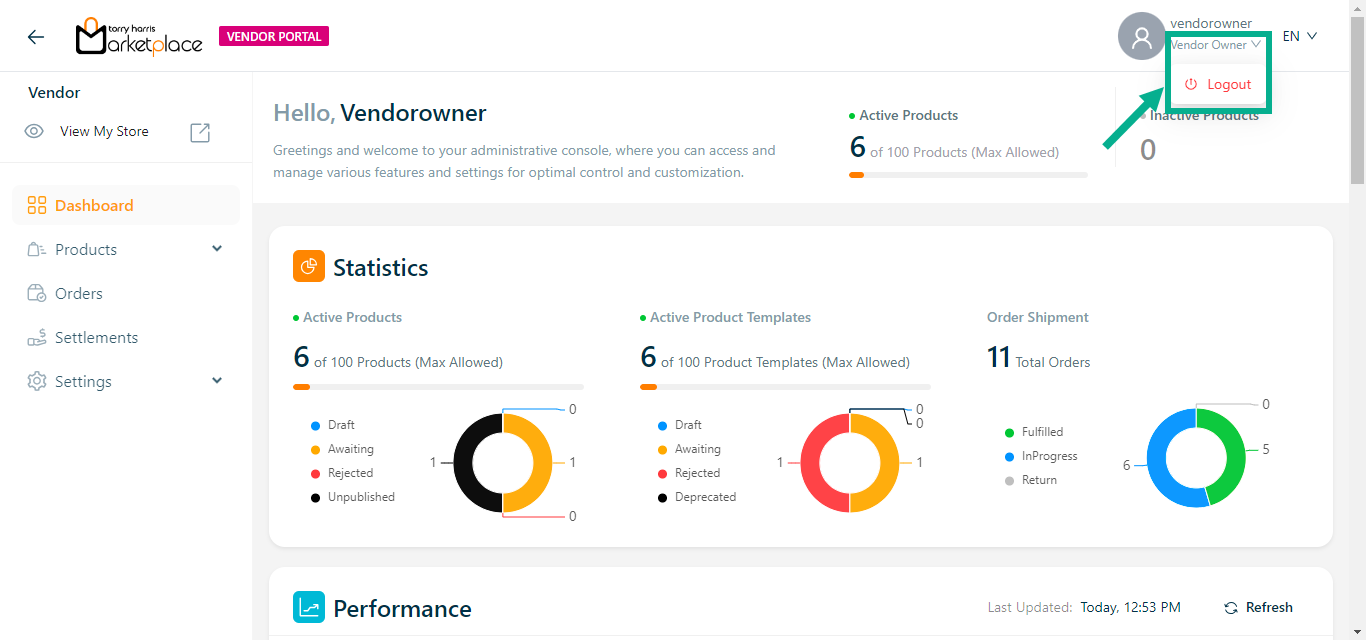This screenshot has height=640, width=1366.
Task: Click the orange Statistics chart icon
Action: [309, 267]
